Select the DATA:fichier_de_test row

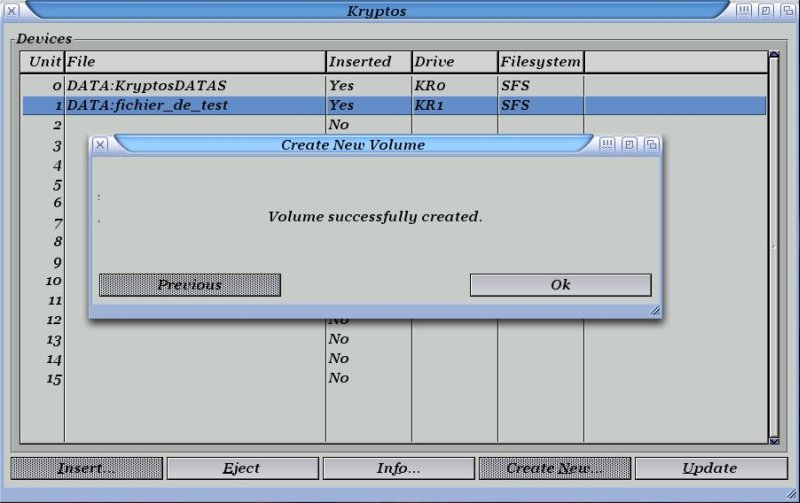(394, 106)
